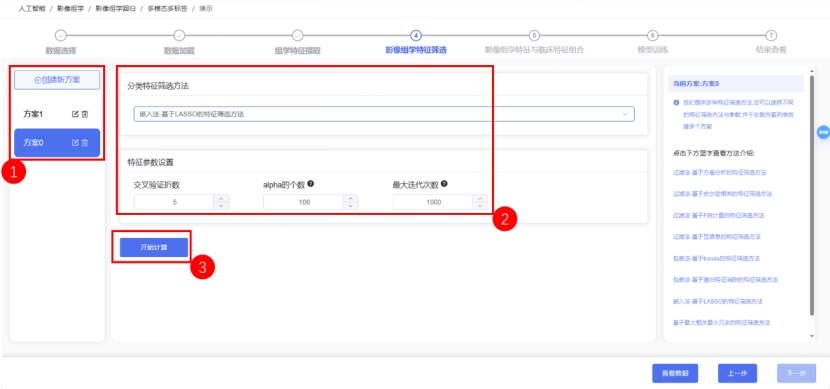Click the 特征参数设置 section title
This screenshot has width=830, height=389.
150,162
